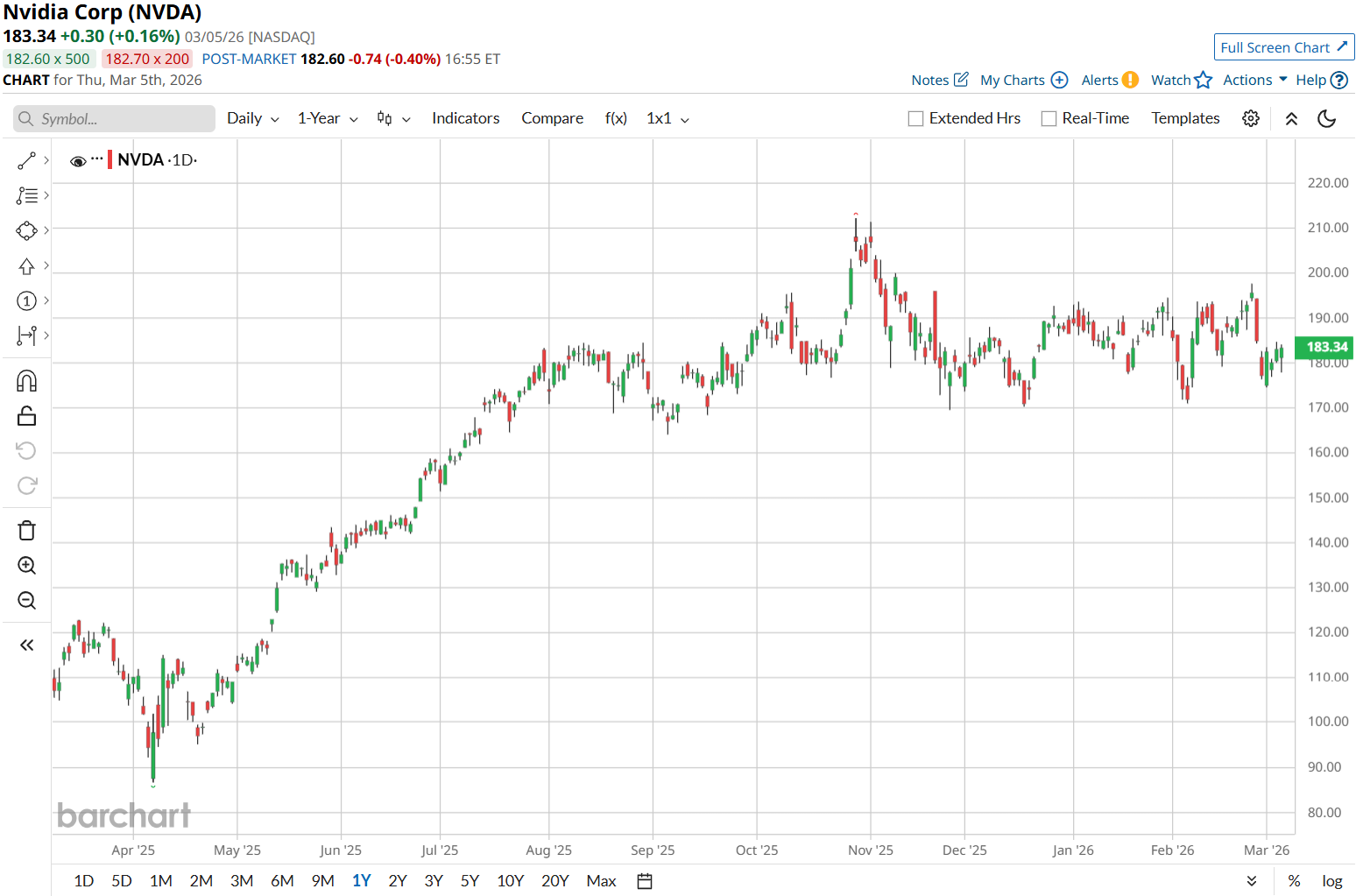
Task: Toggle the lock drawings padlock
Action: pyautogui.click(x=26, y=416)
